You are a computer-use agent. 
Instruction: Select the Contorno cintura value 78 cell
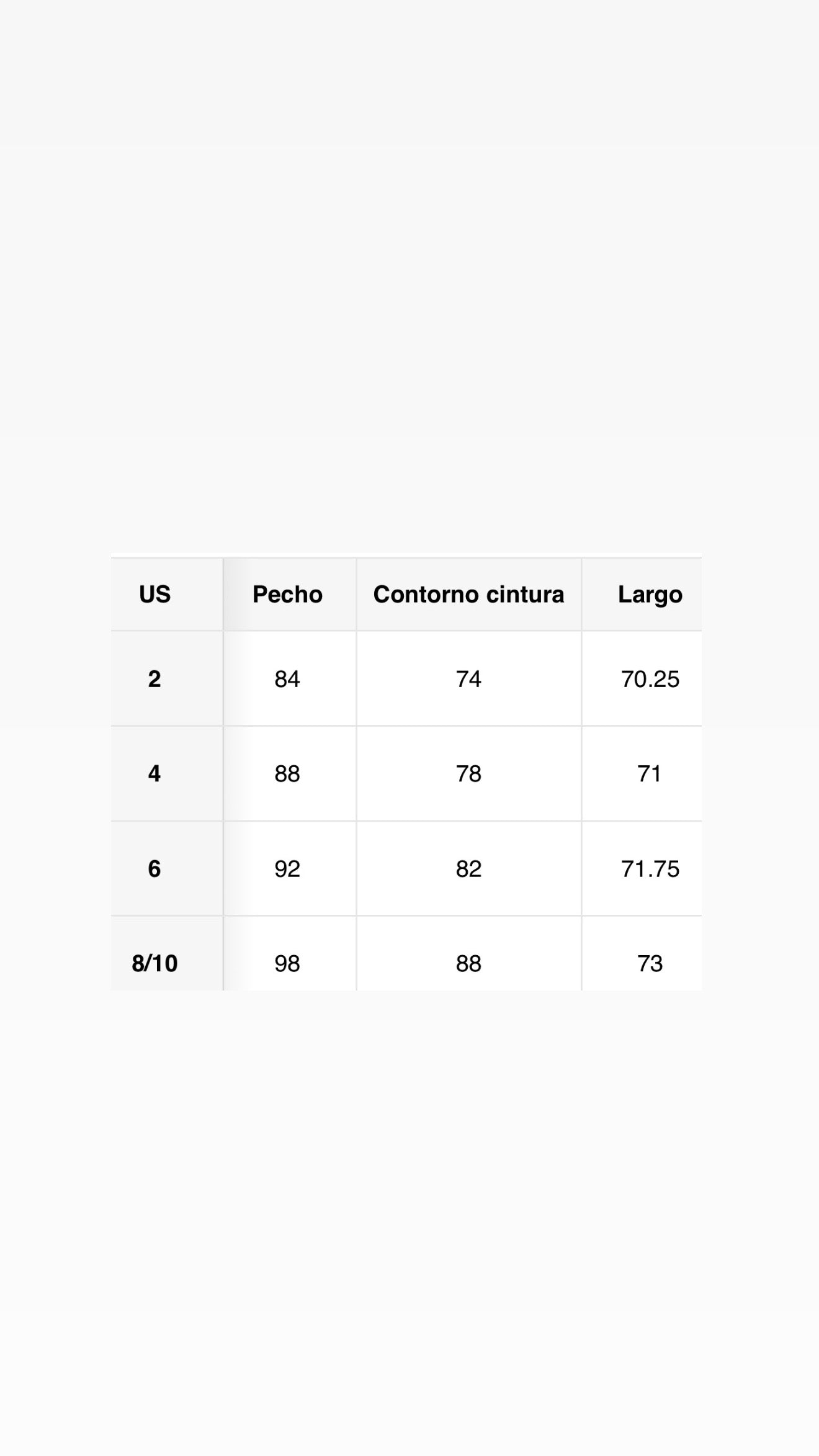click(468, 774)
